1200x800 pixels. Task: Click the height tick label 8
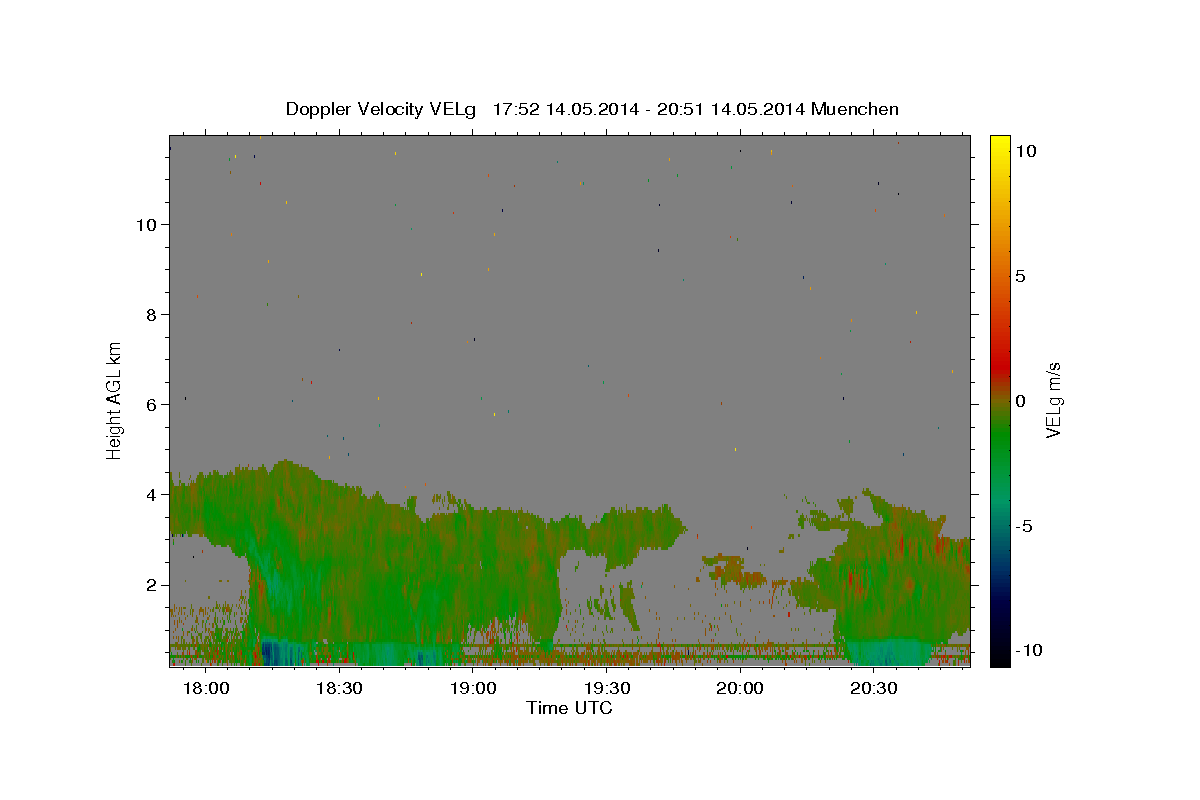coord(151,314)
